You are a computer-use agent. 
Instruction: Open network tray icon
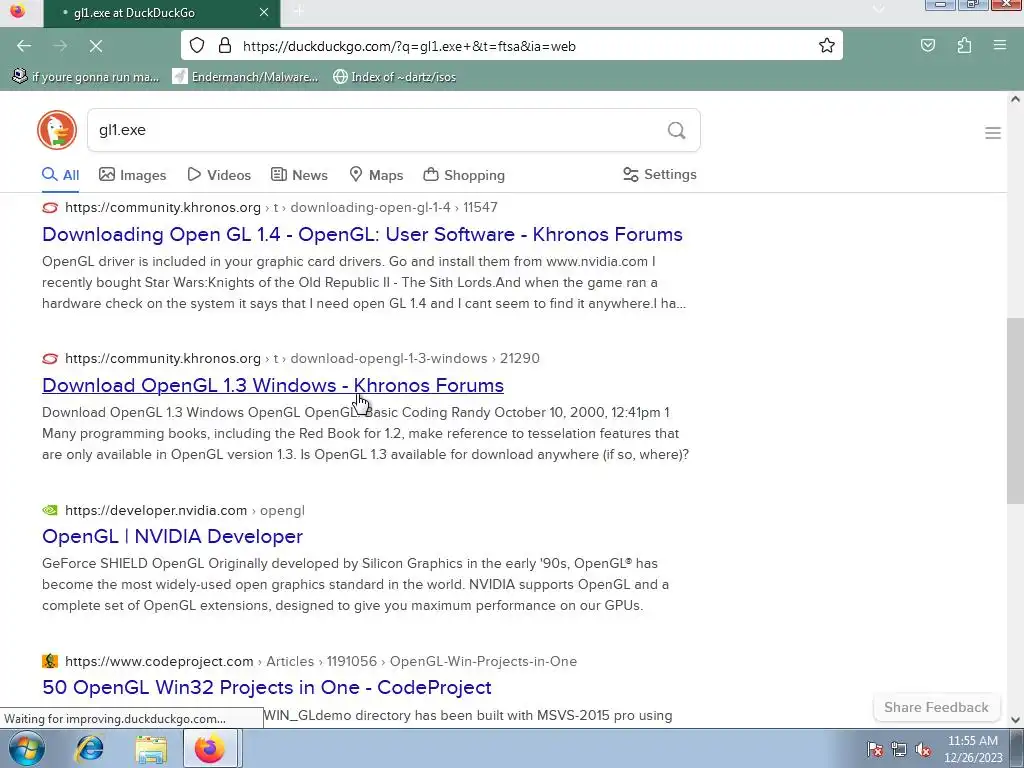pyautogui.click(x=899, y=750)
